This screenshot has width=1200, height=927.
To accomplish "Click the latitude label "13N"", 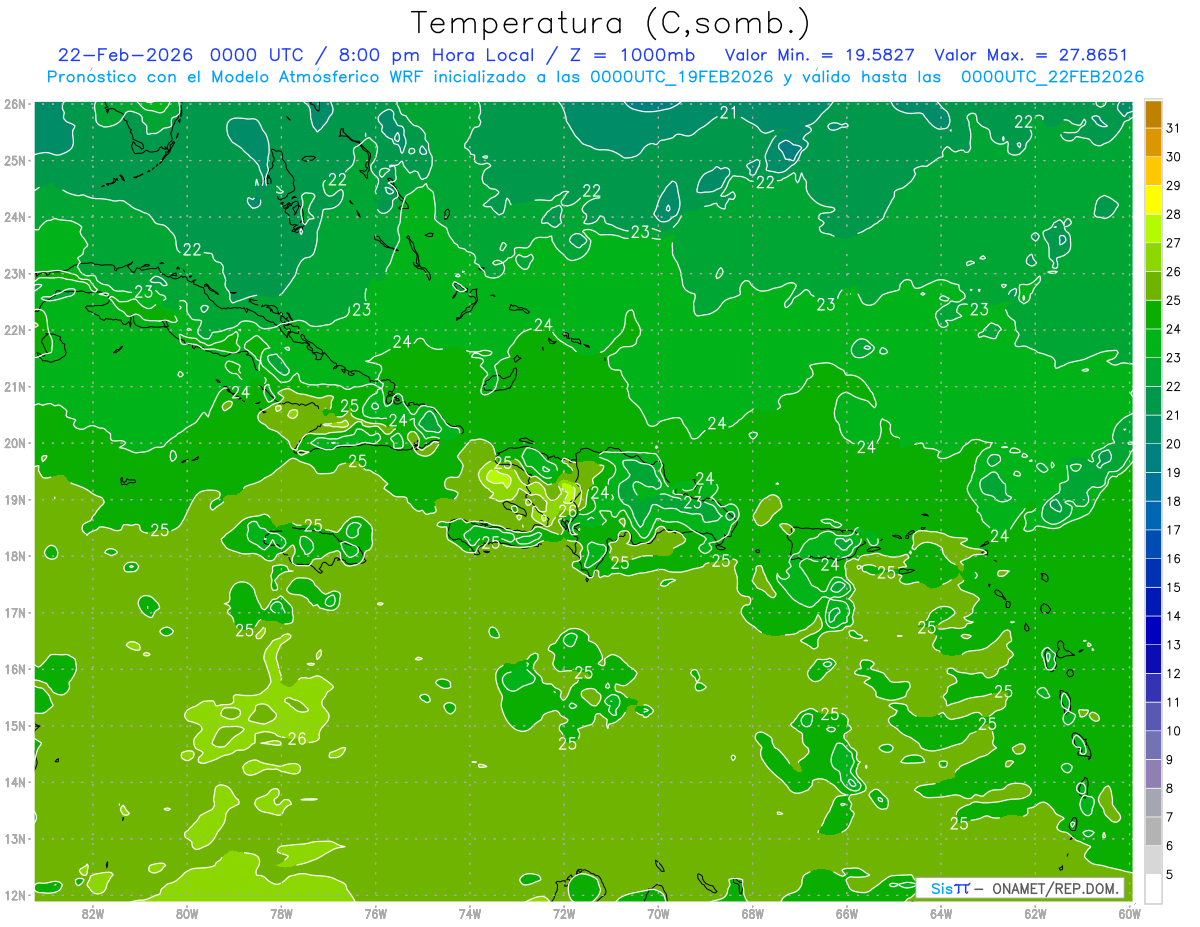I will point(14,839).
